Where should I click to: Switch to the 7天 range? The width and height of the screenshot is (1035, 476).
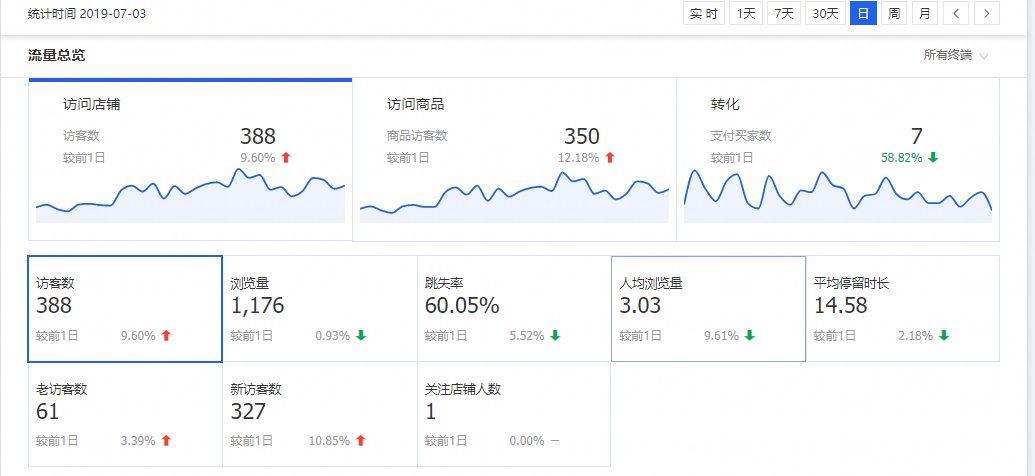coord(783,13)
